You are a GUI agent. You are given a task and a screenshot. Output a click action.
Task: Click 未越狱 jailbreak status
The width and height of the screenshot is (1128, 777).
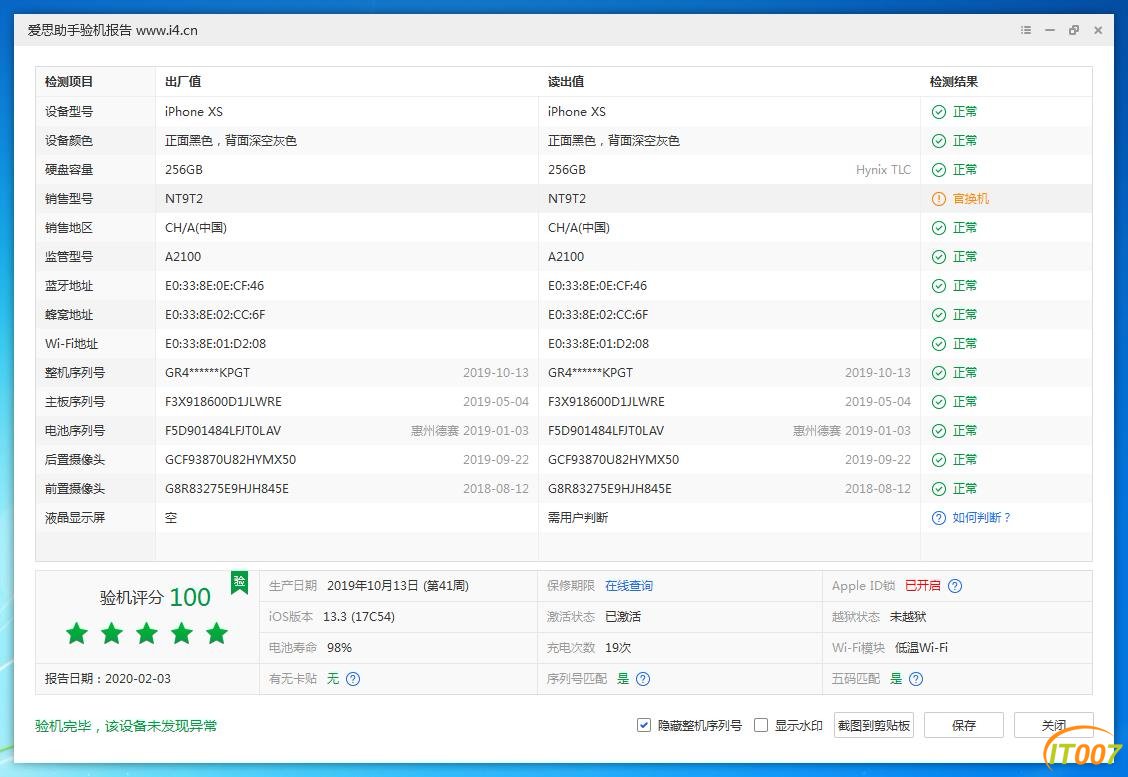[908, 617]
